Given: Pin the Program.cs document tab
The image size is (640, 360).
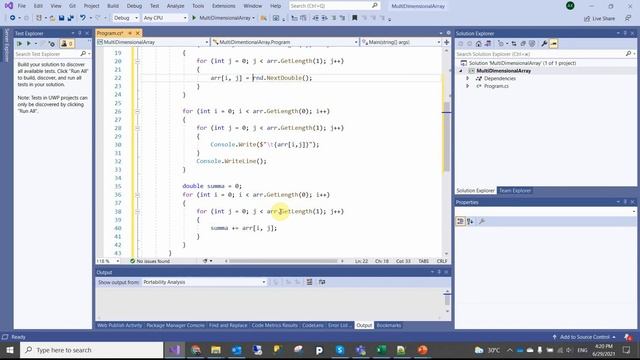Looking at the screenshot, I should (130, 33).
